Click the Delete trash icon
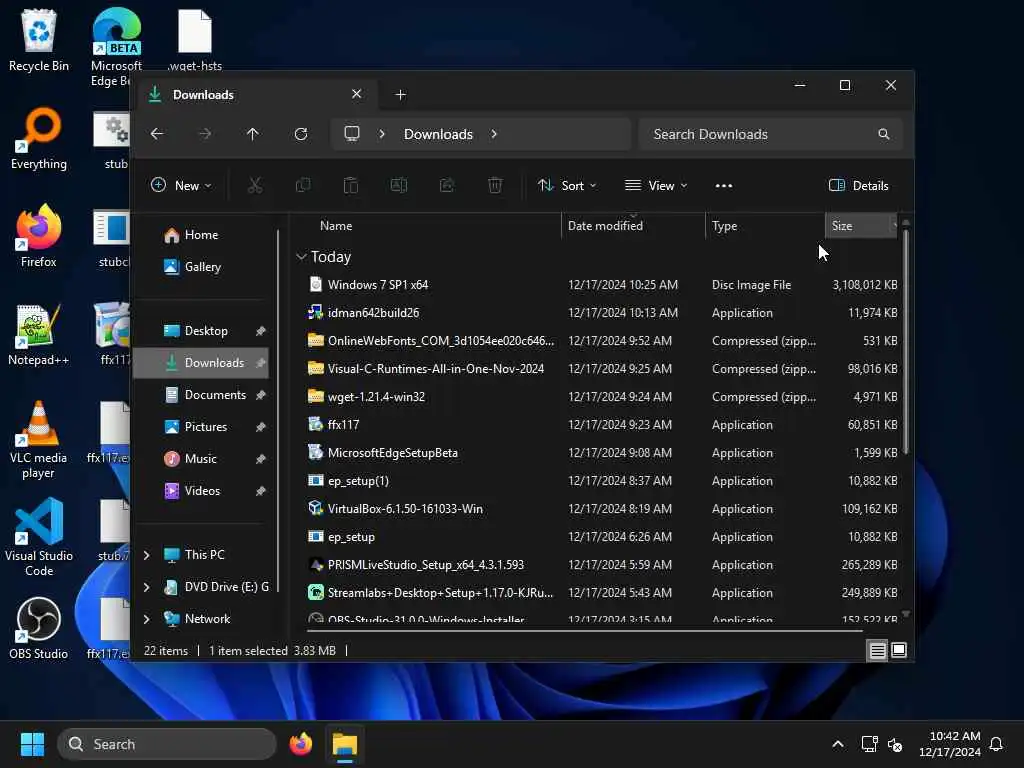Image resolution: width=1024 pixels, height=768 pixels. (x=495, y=185)
